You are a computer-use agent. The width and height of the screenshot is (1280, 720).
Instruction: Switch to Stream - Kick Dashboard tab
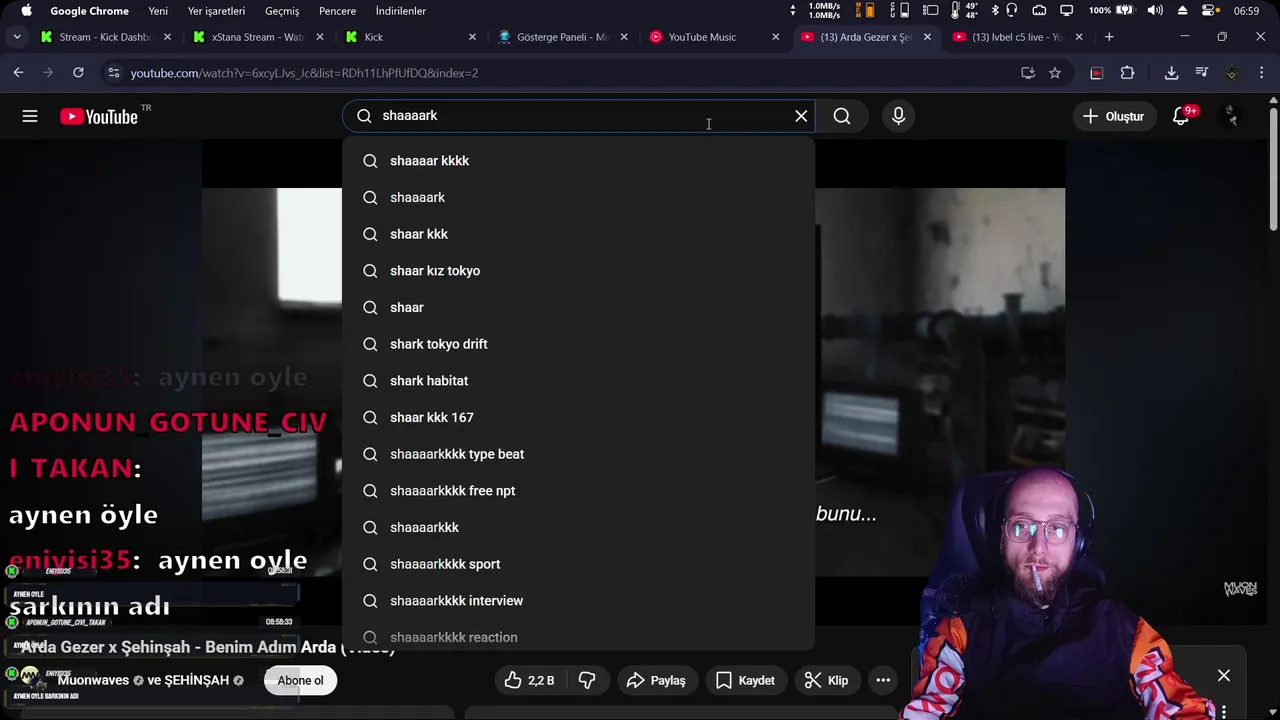pos(105,37)
